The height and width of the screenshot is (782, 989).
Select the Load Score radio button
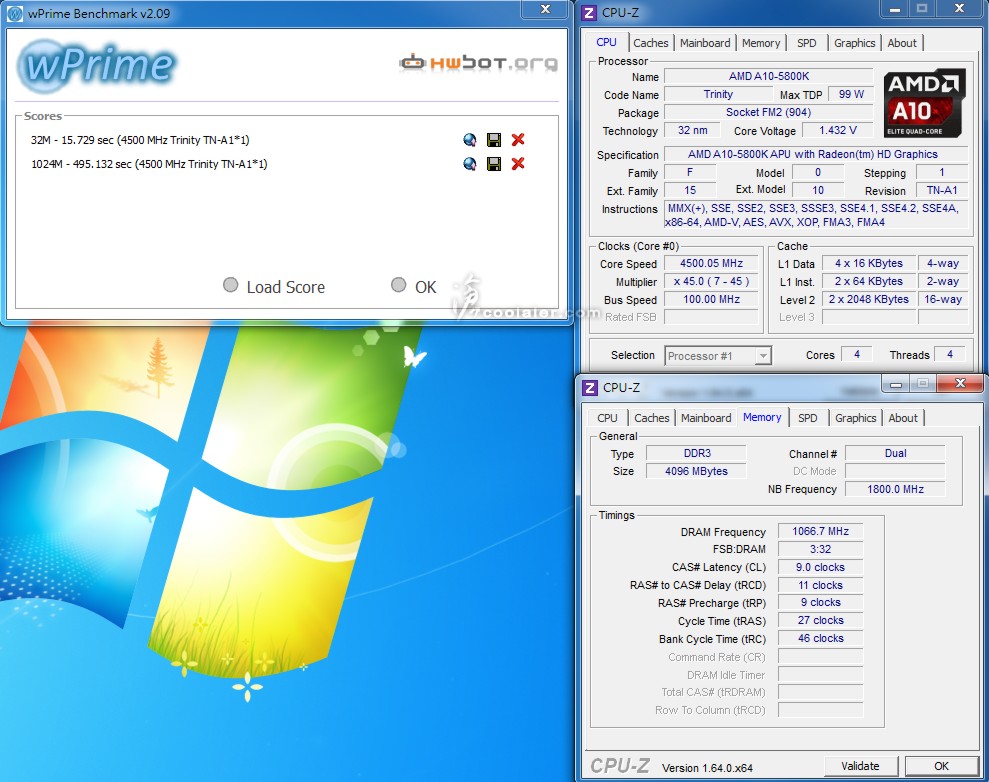click(231, 285)
